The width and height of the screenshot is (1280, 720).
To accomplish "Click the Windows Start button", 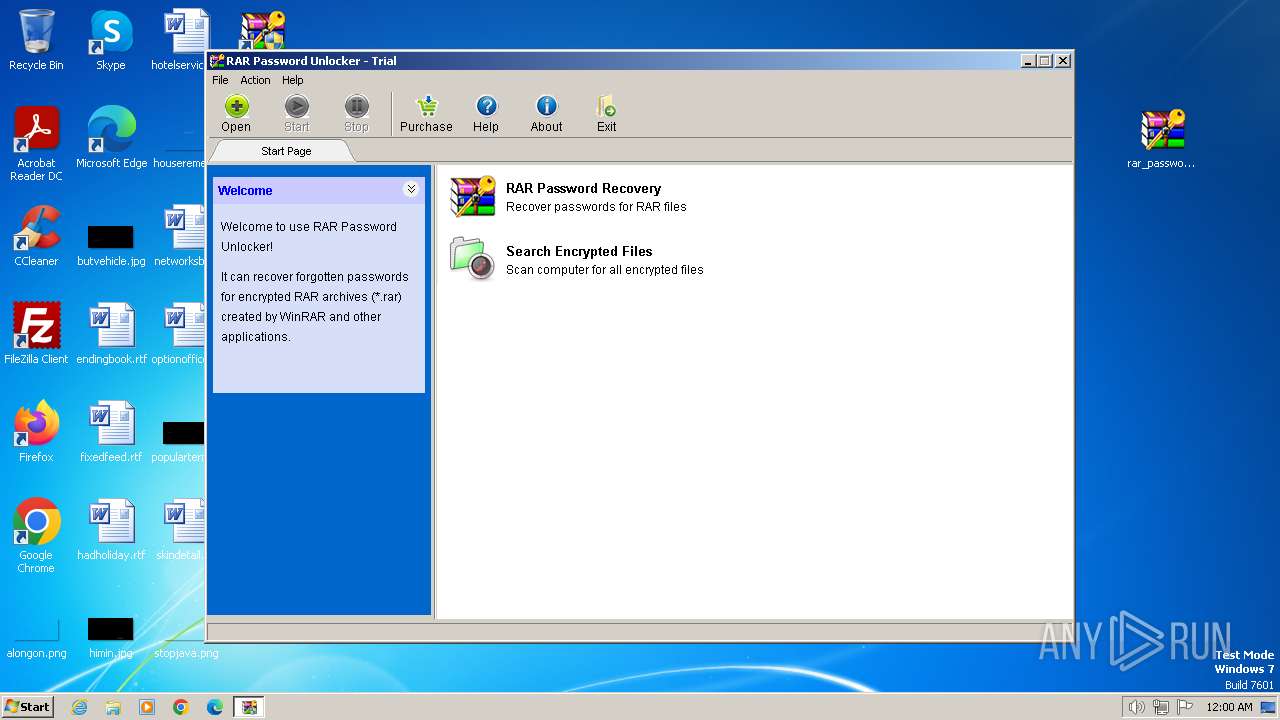I will point(28,706).
